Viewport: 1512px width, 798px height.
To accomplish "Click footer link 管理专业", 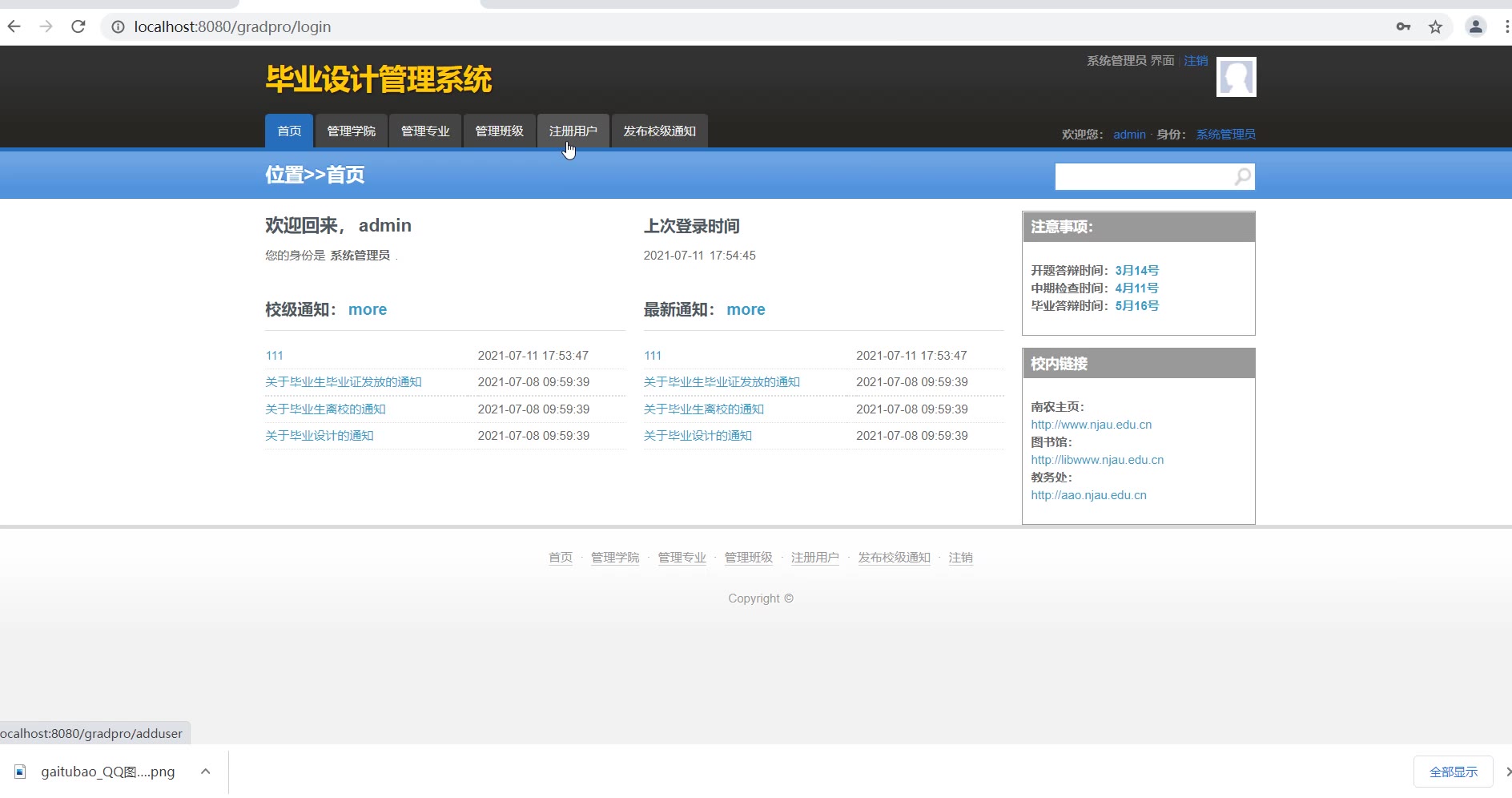I will point(682,558).
